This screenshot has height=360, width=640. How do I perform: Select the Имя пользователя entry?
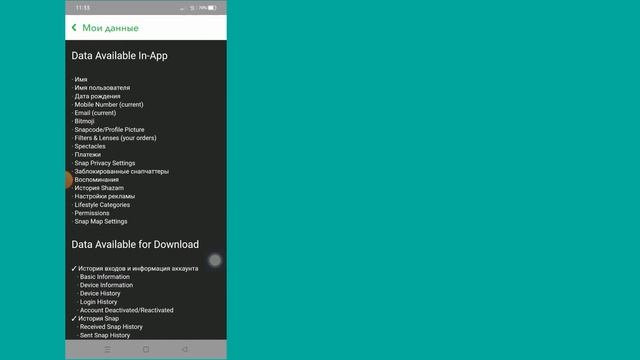click(x=102, y=88)
